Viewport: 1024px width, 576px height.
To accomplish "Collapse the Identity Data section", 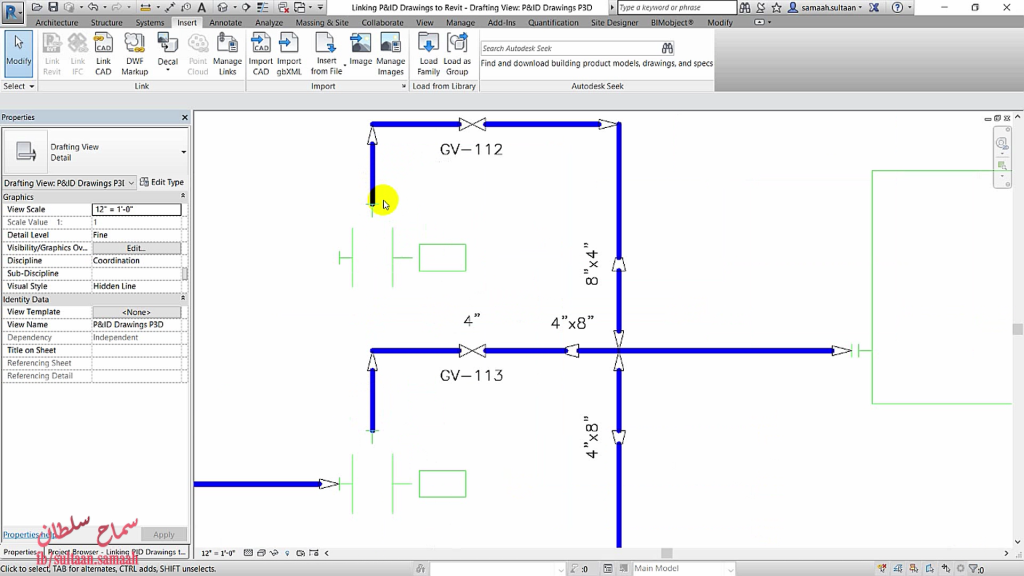I will 183,298.
